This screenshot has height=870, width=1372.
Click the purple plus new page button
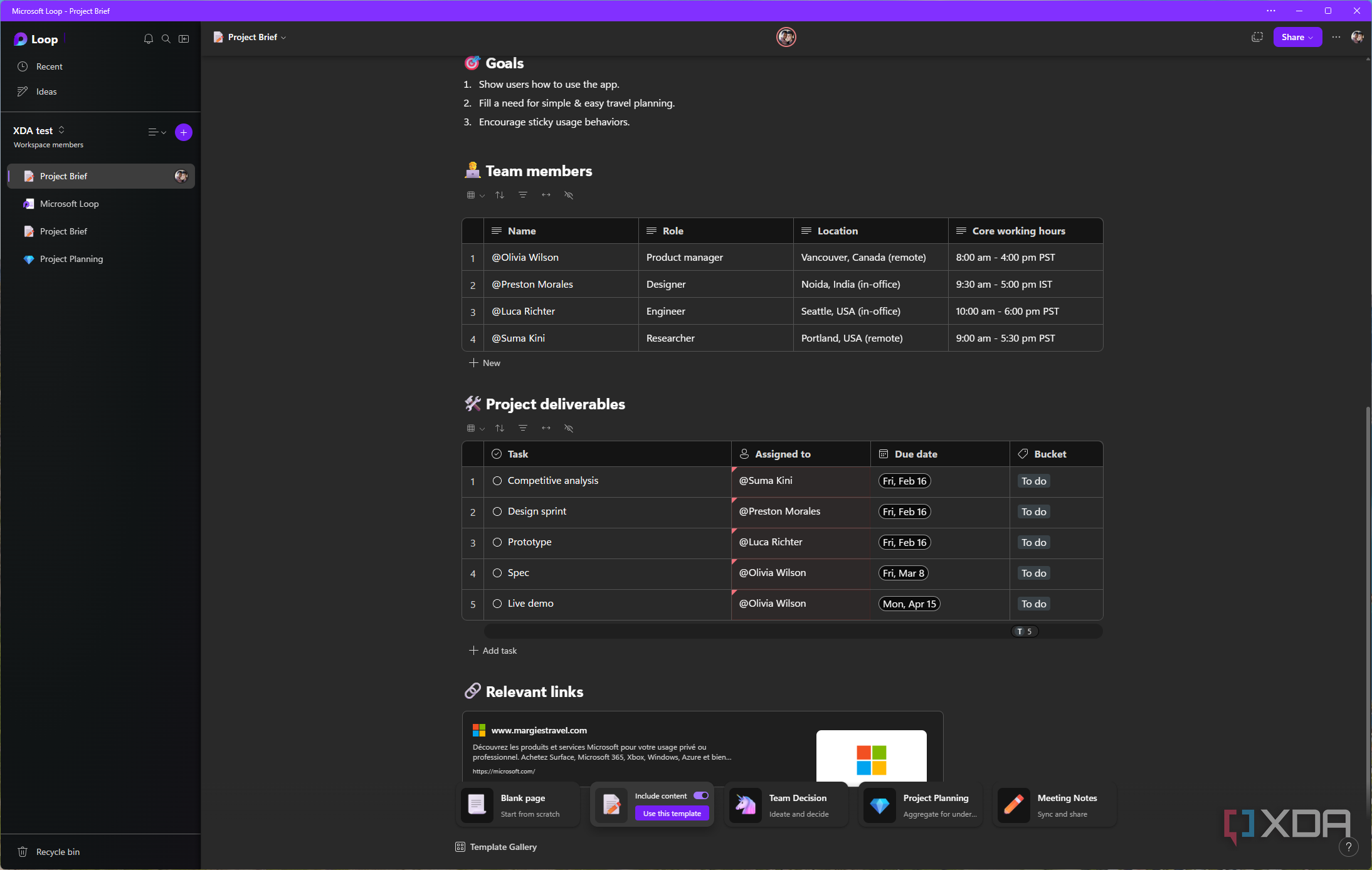tap(184, 132)
